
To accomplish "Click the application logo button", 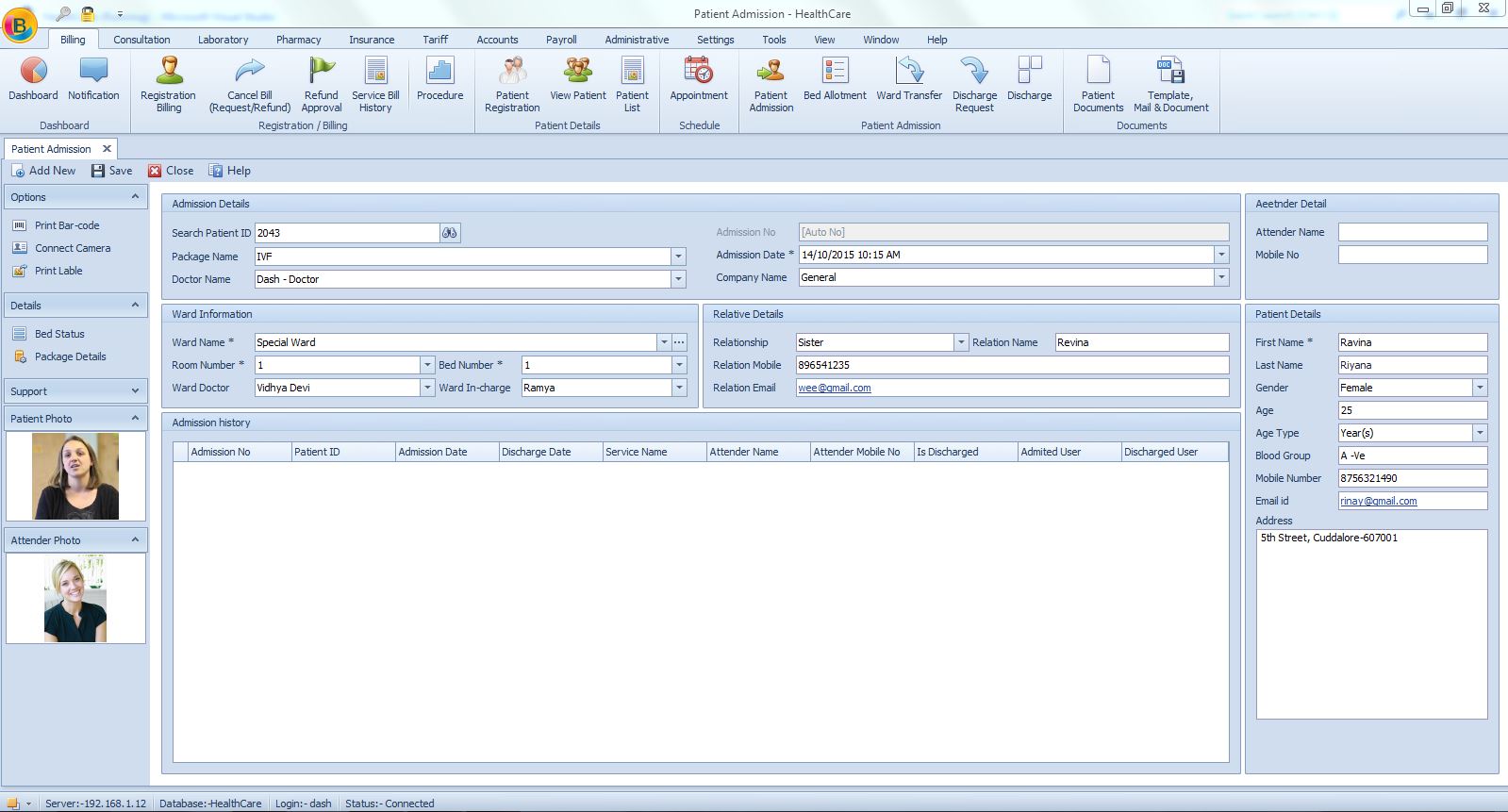I will [20, 25].
